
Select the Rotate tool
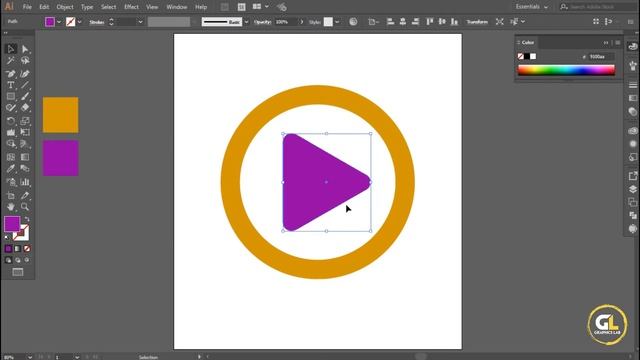coord(11,121)
